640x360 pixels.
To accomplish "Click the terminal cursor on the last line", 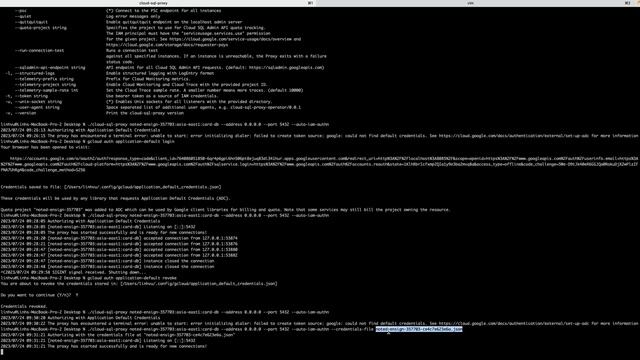I will click(x=2, y=352).
